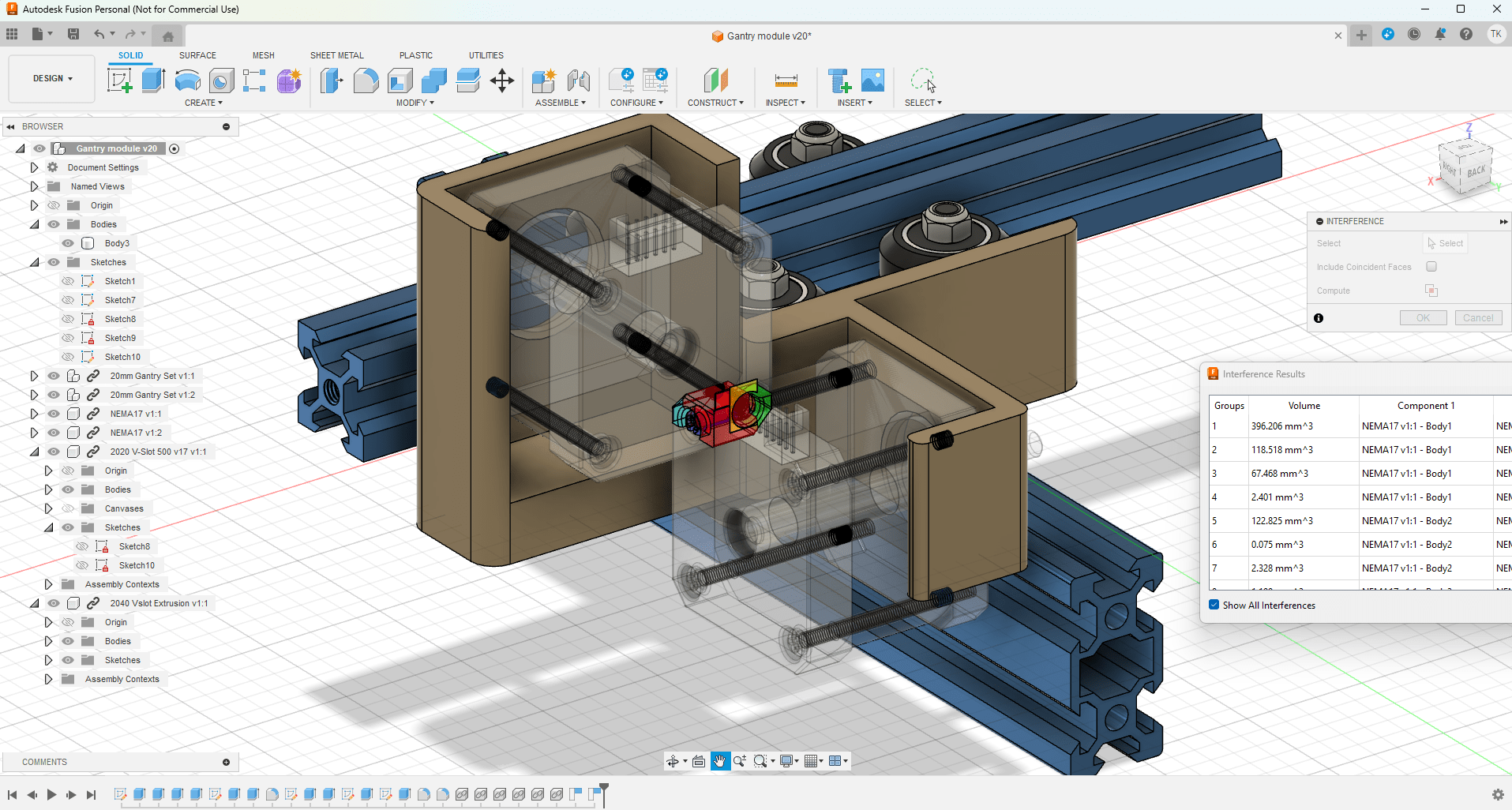The width and height of the screenshot is (1512, 810).
Task: Collapse 2020 V-Slot 500 v17 v1:1
Action: 34,452
